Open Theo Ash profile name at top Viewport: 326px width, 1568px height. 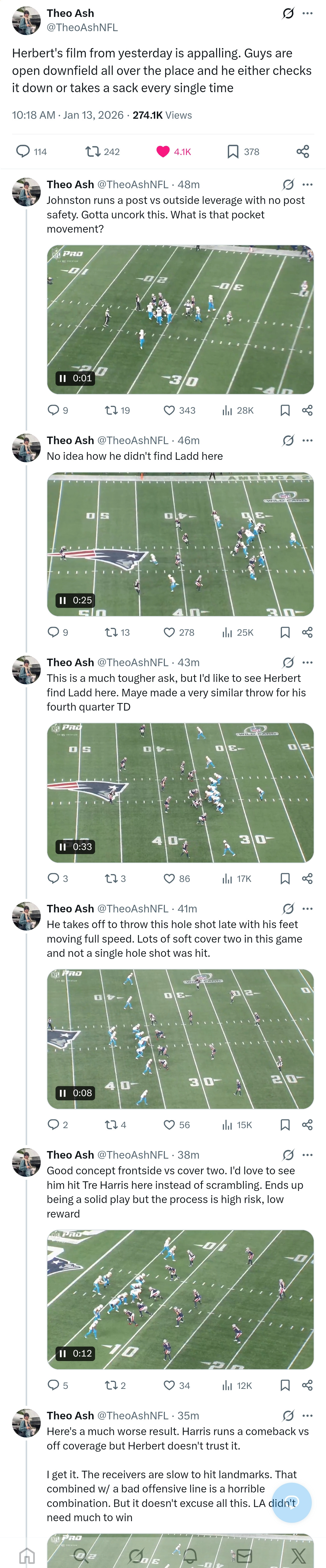click(x=71, y=13)
